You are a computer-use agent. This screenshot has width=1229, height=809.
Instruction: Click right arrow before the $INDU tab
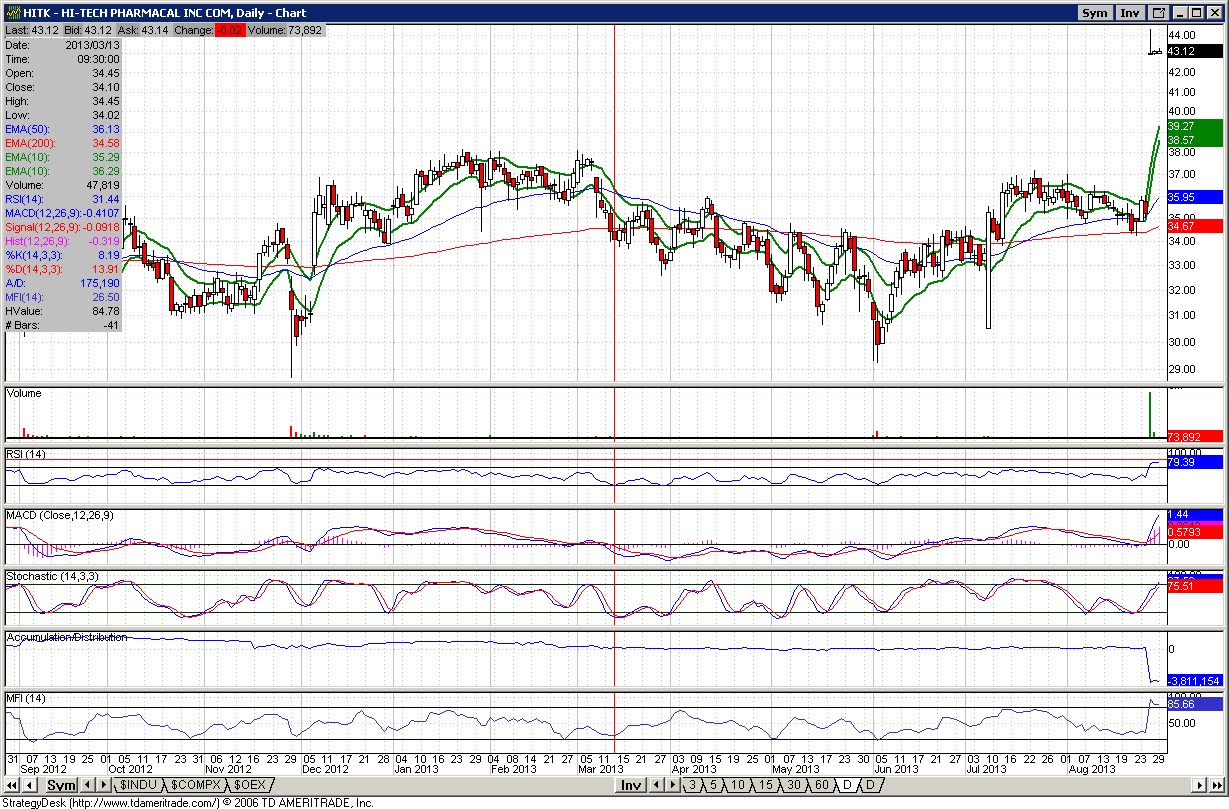[104, 785]
